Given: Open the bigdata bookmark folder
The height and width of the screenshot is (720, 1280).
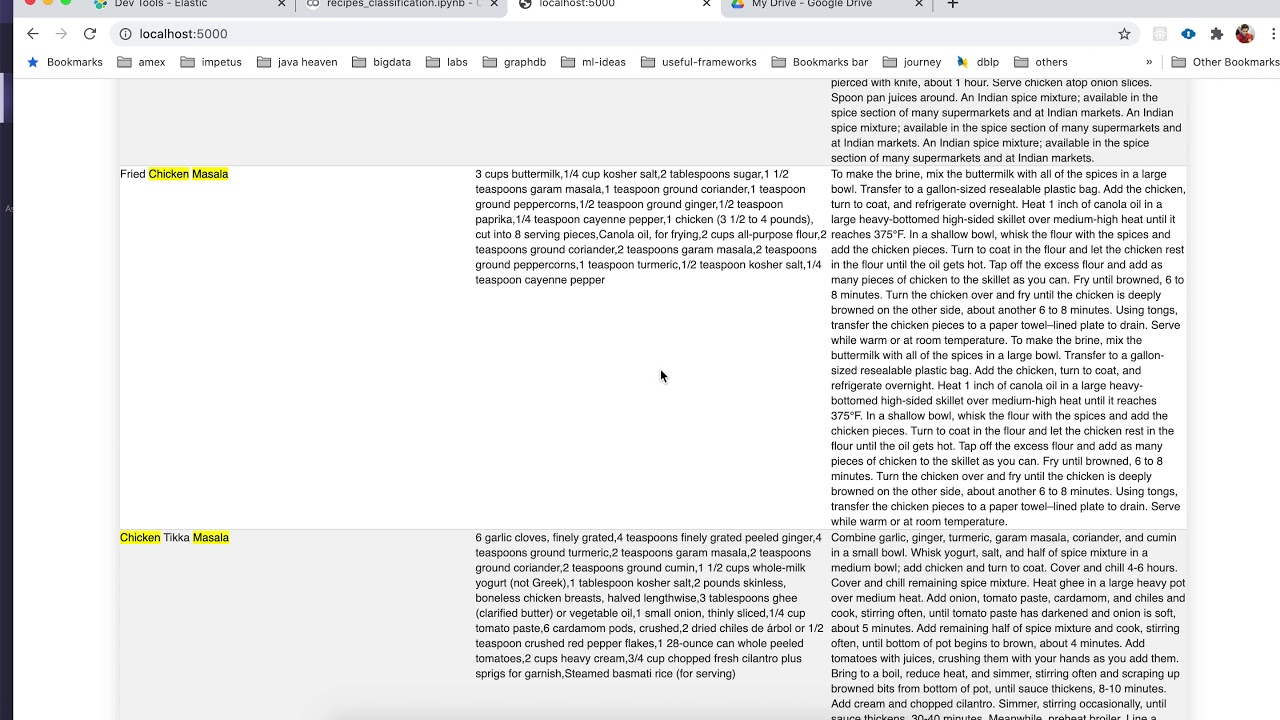Looking at the screenshot, I should (381, 62).
